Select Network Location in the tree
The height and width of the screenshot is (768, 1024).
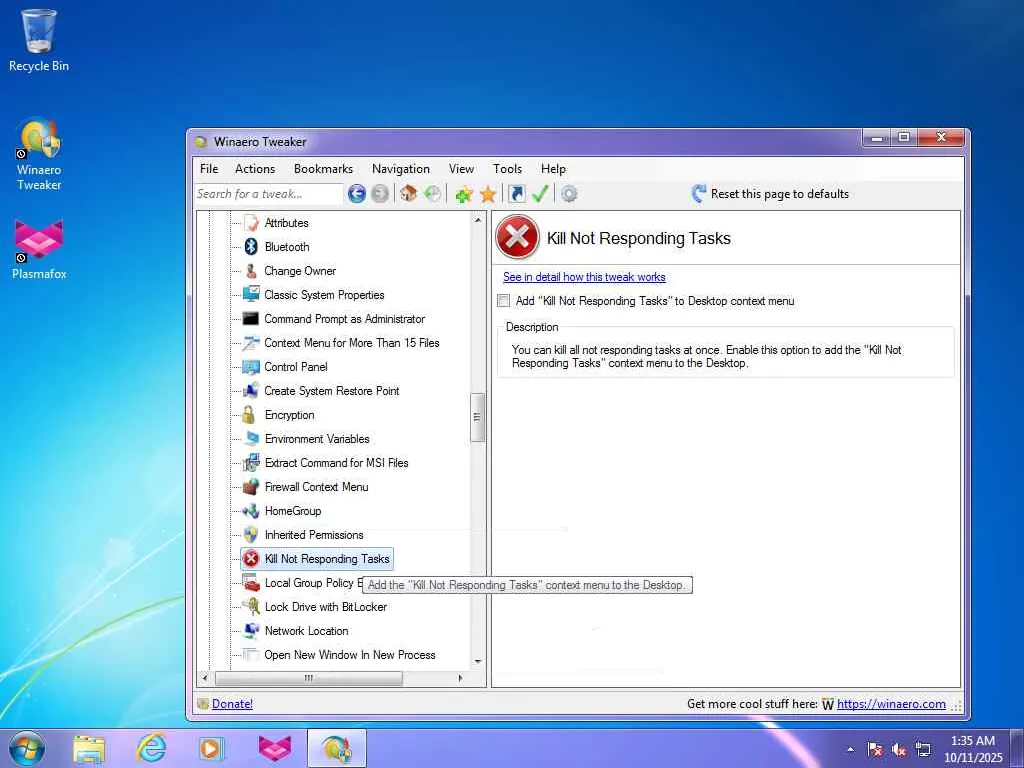point(306,631)
